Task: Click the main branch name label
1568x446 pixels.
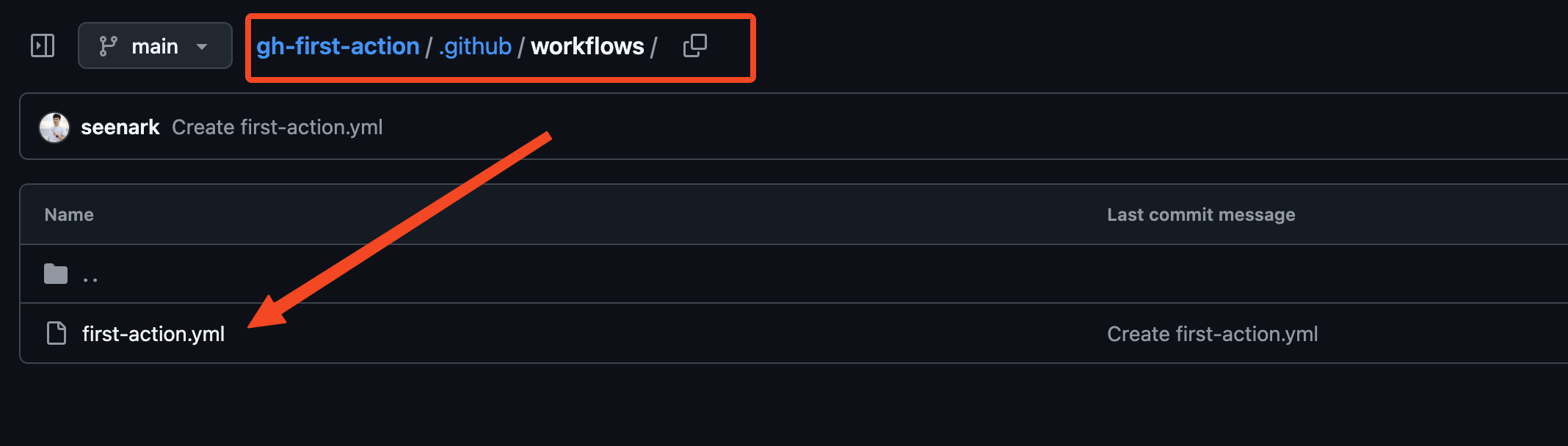Action: 154,46
